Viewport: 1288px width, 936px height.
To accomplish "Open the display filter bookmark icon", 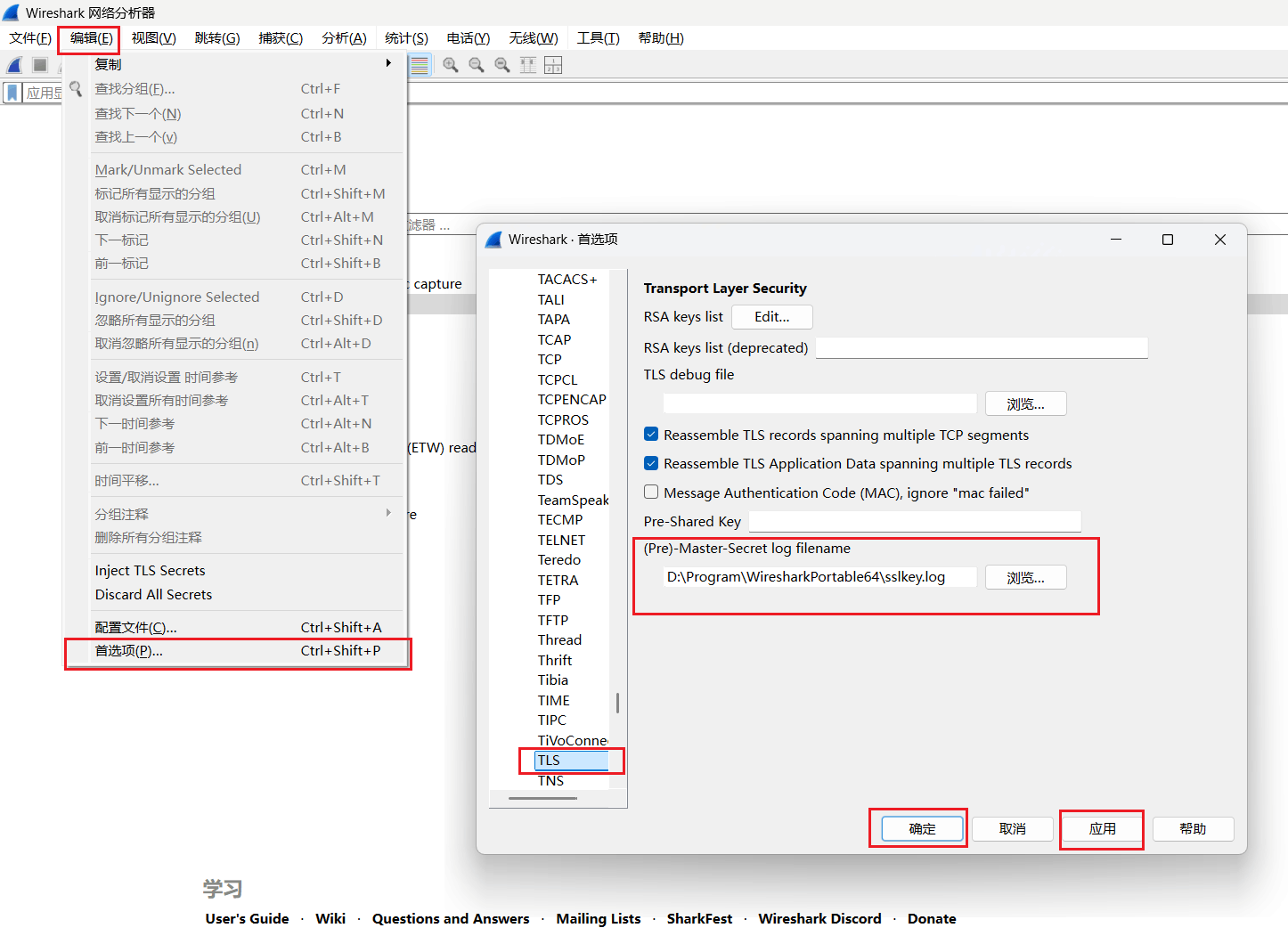I will (12, 93).
